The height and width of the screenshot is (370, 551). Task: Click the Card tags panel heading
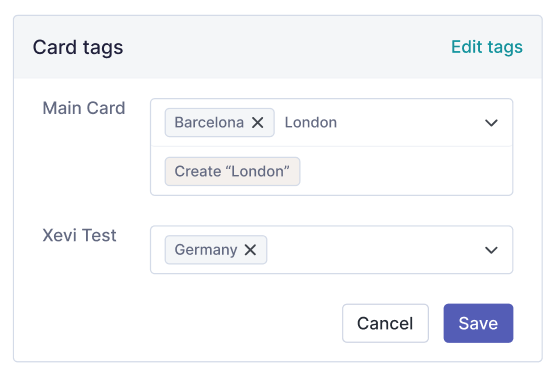click(x=78, y=47)
